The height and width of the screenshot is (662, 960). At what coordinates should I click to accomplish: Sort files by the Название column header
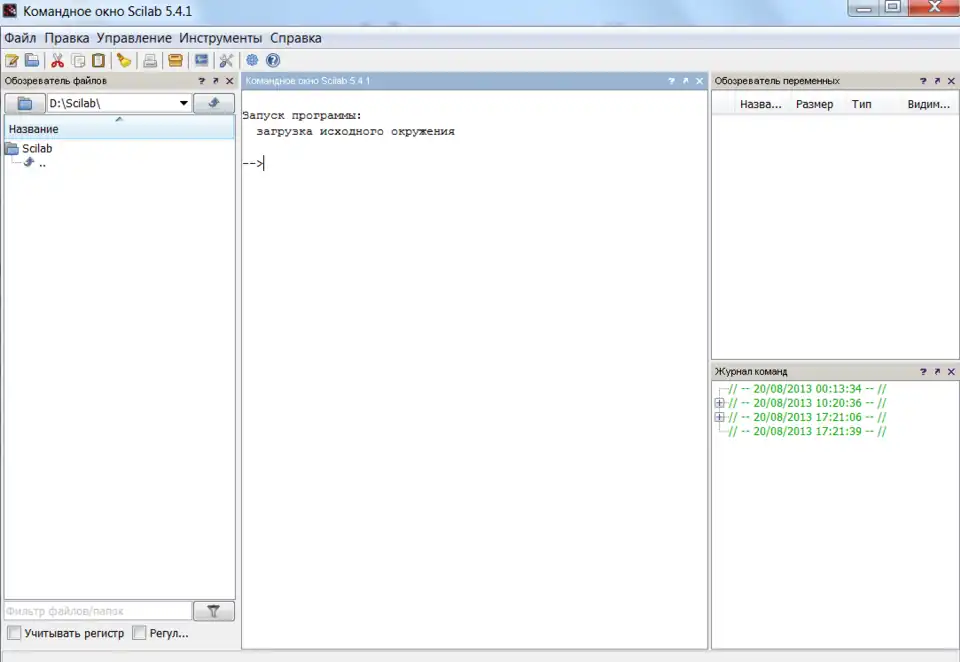pos(120,129)
